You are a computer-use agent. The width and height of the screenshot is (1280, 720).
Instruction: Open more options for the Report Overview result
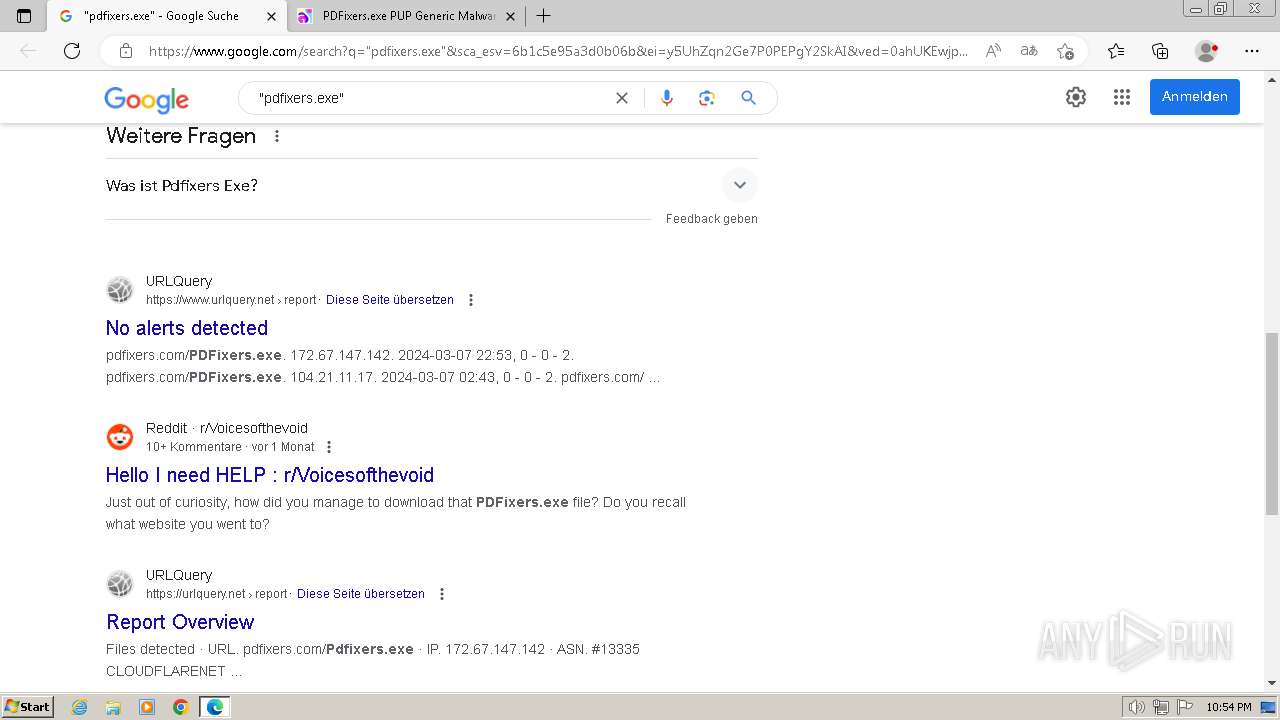pyautogui.click(x=442, y=594)
